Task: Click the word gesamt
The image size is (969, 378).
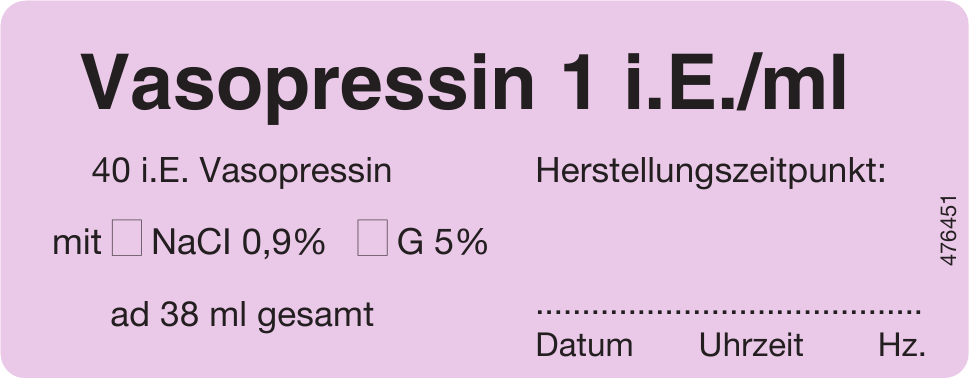Action: click(315, 317)
